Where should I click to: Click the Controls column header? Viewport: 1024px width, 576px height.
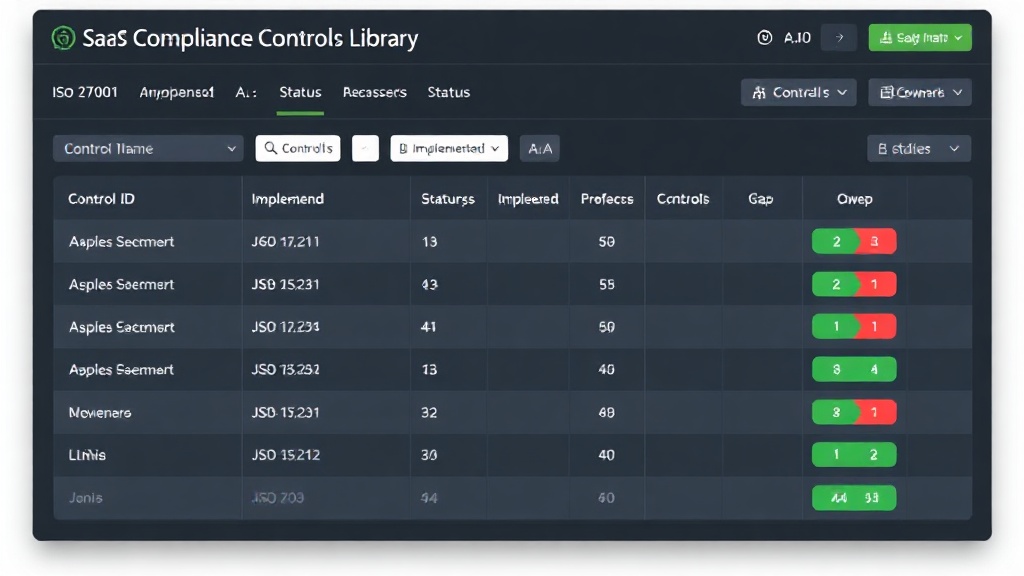point(682,199)
